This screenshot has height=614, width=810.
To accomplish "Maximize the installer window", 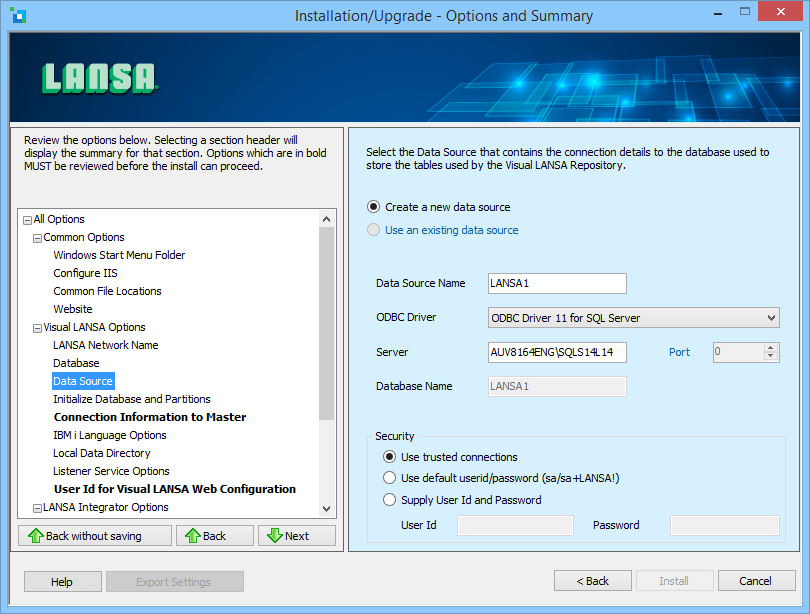I will (744, 11).
